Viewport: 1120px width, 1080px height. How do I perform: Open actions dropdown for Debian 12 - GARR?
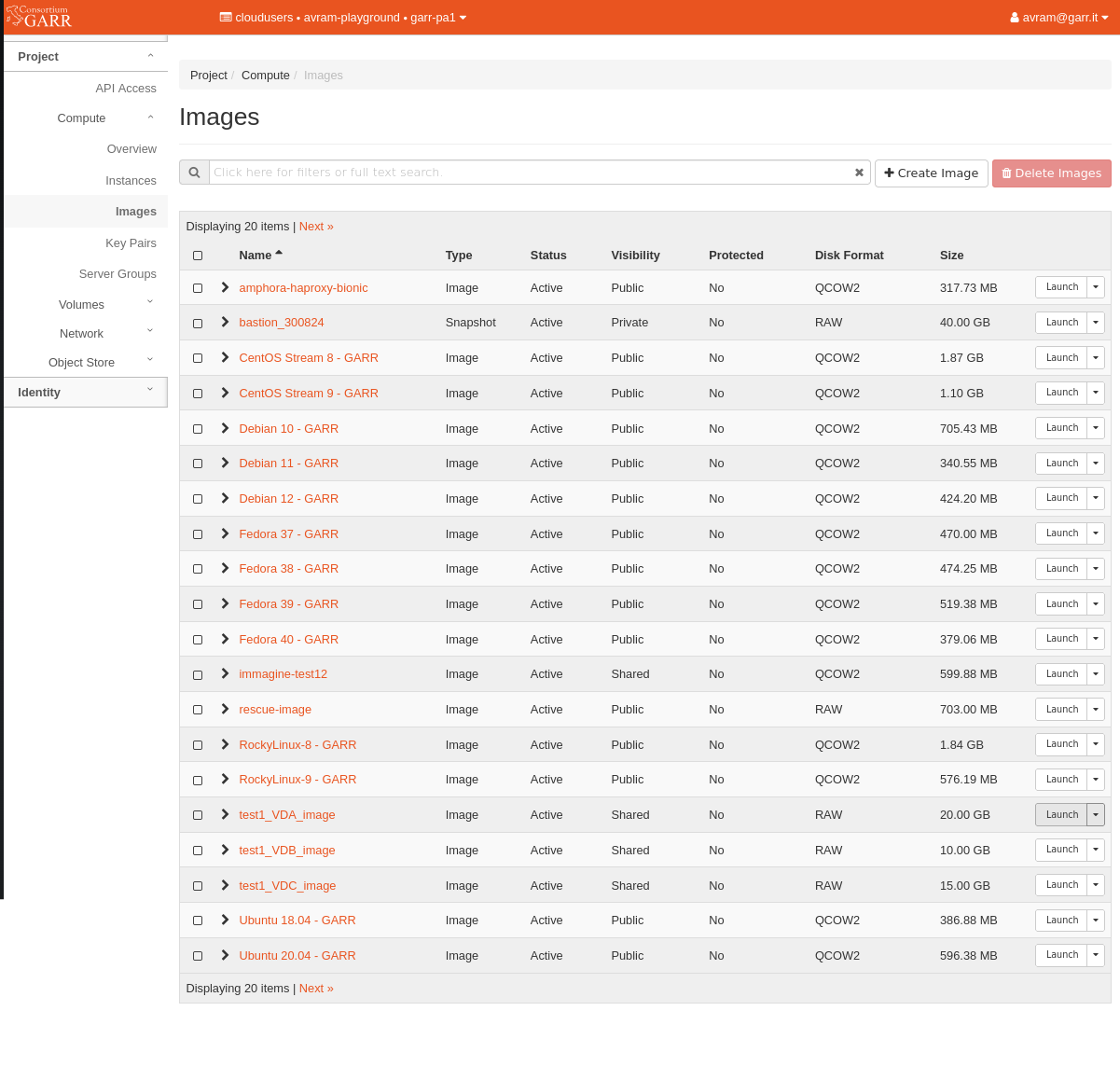pos(1096,498)
